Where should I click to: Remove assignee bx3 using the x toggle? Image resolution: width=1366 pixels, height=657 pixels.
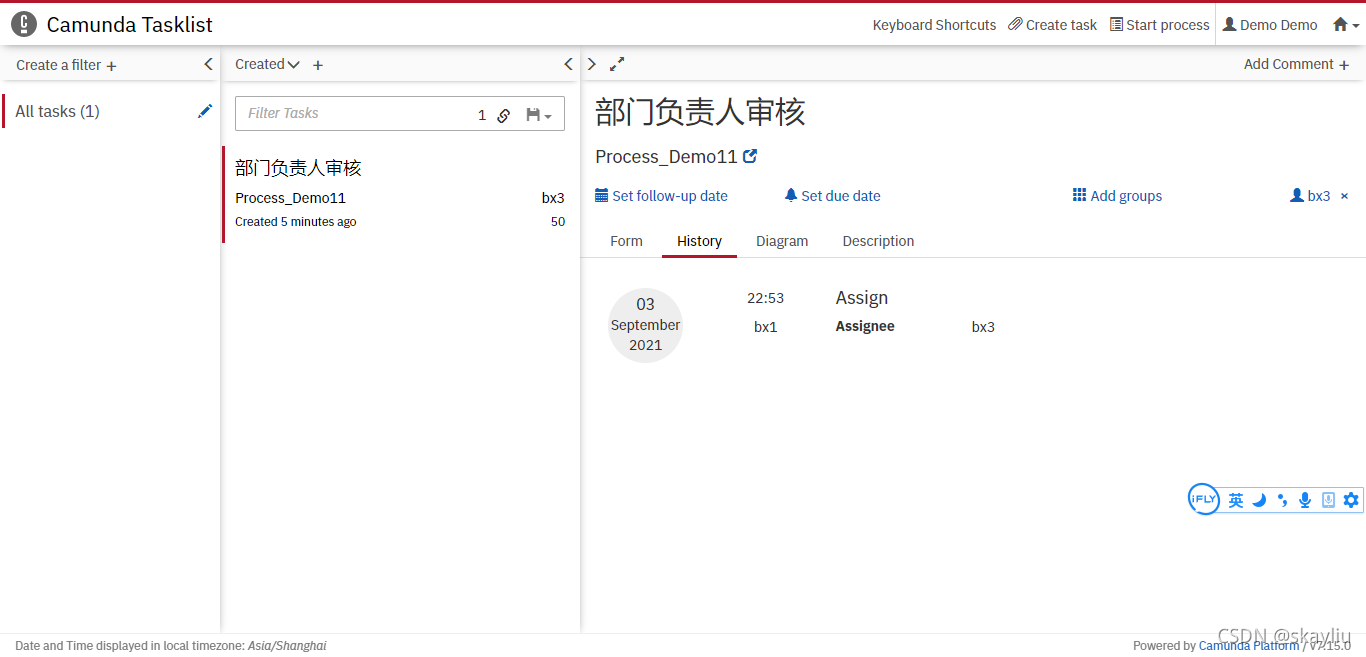click(x=1345, y=195)
